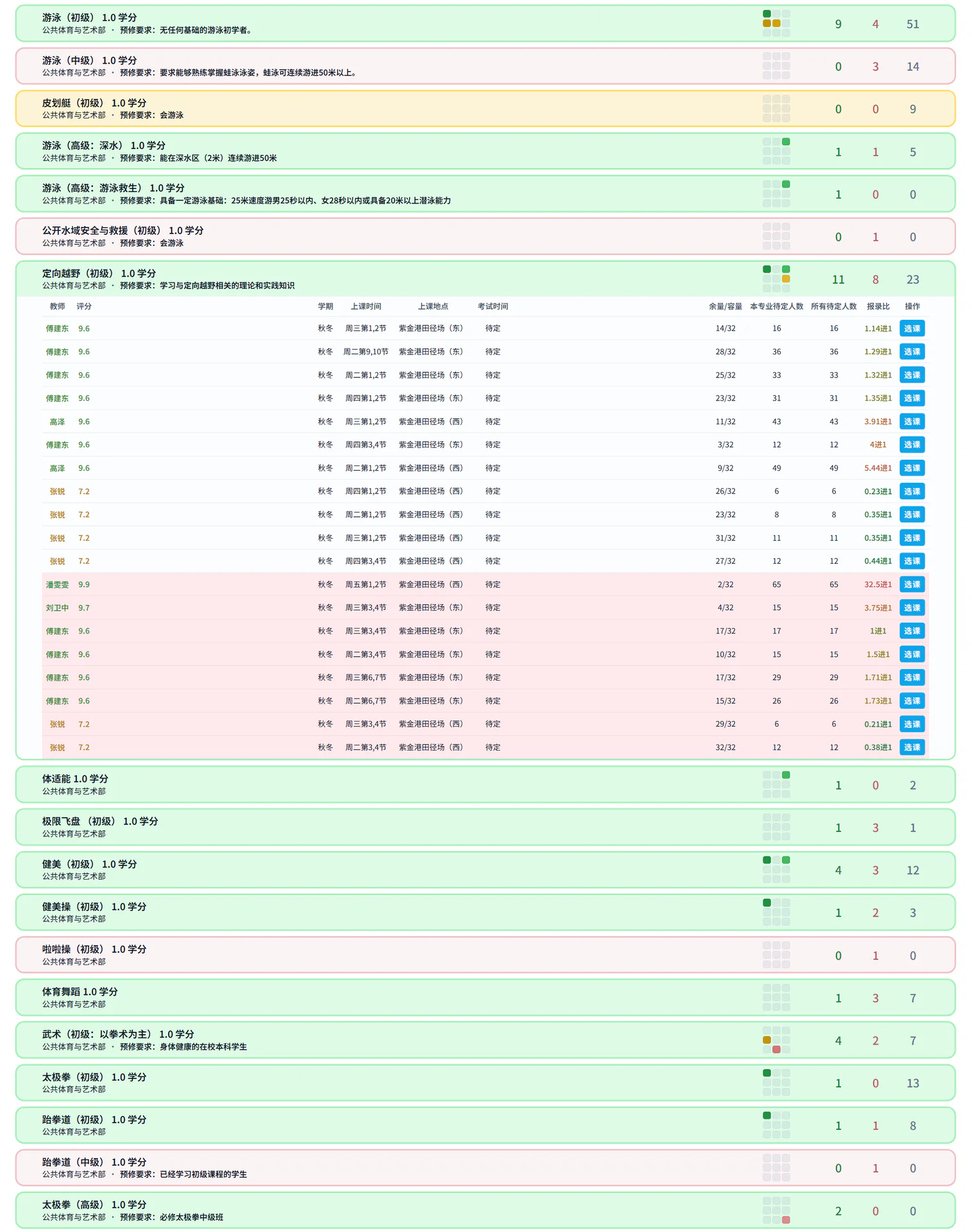Open teacher 张锐 in 周三第1,2节 row
The height and width of the screenshot is (1232, 972).
(57, 538)
